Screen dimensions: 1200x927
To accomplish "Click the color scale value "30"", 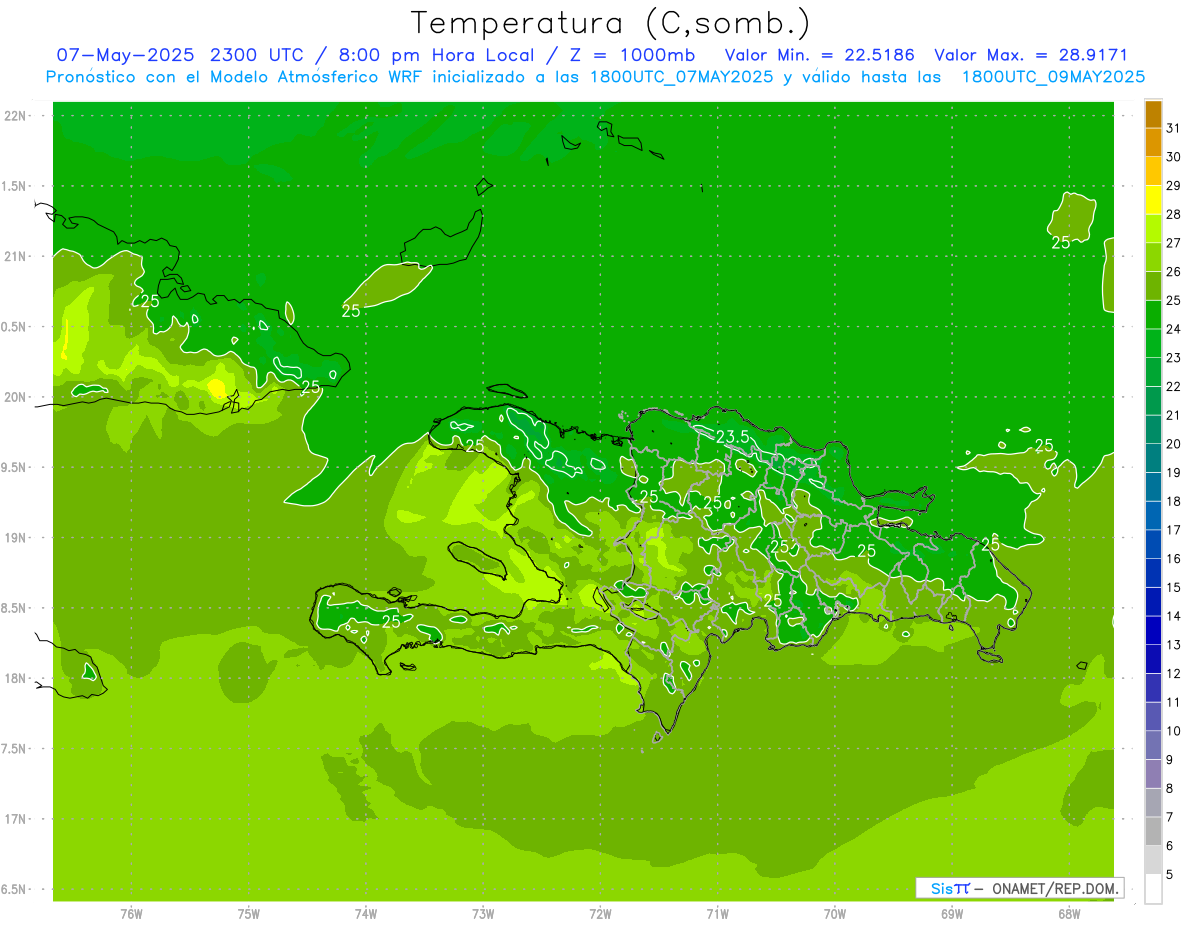I will tap(1173, 157).
